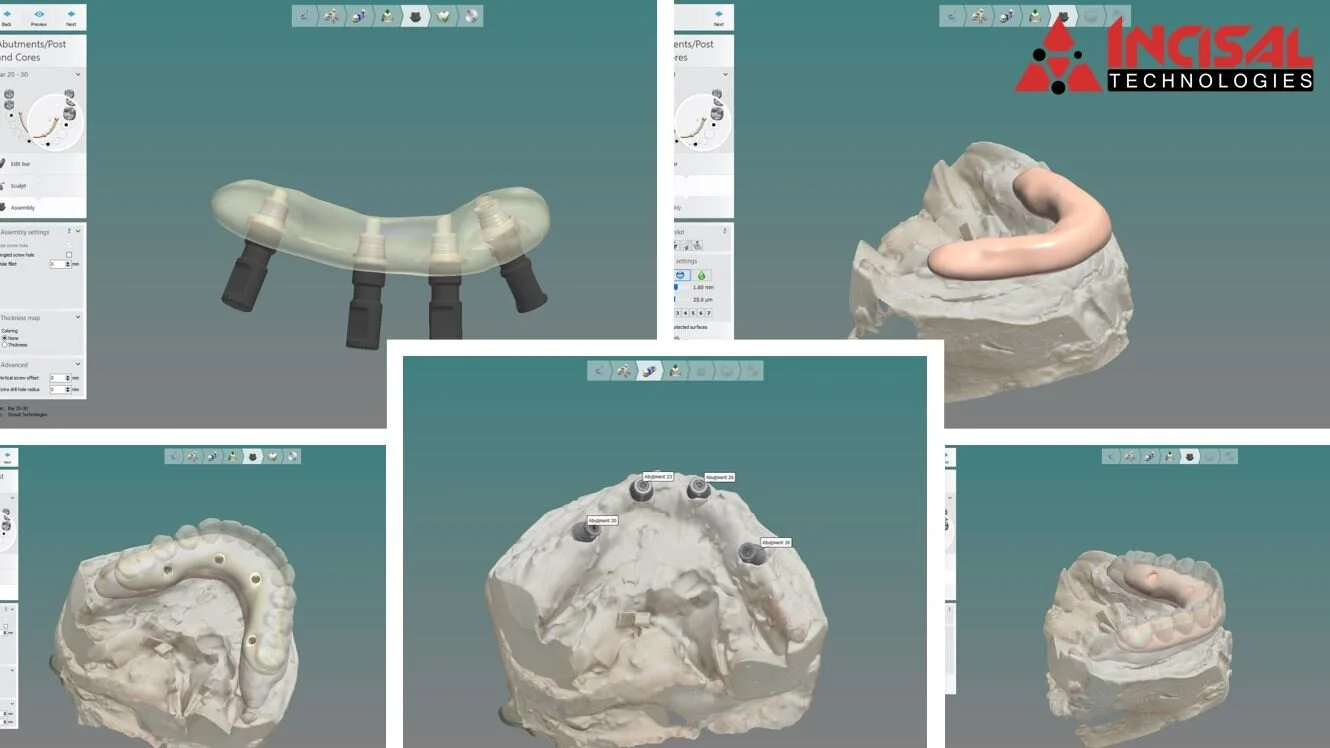Open toolkit help question mark, top-right panel
Screen dimensions: 1330x748
725,231
